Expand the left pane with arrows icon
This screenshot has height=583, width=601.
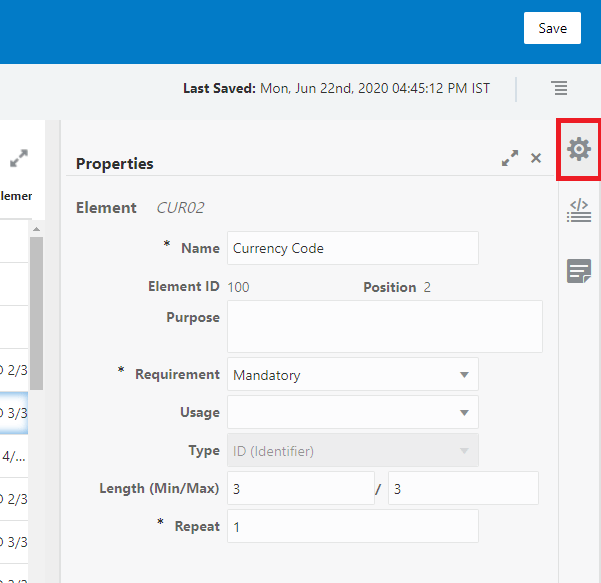[19, 158]
